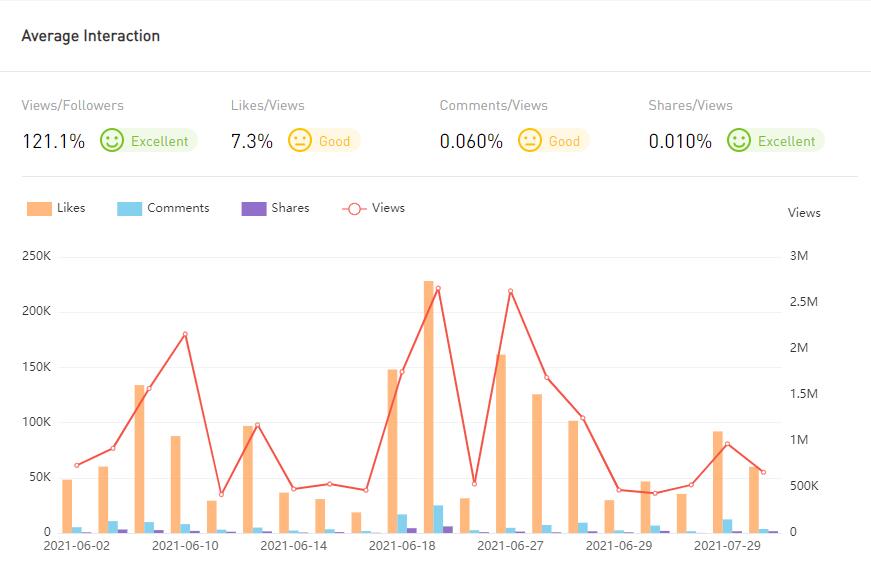Click the yellow neutral face beside Likes/Views
Image resolution: width=871 pixels, height=577 pixels.
[300, 140]
